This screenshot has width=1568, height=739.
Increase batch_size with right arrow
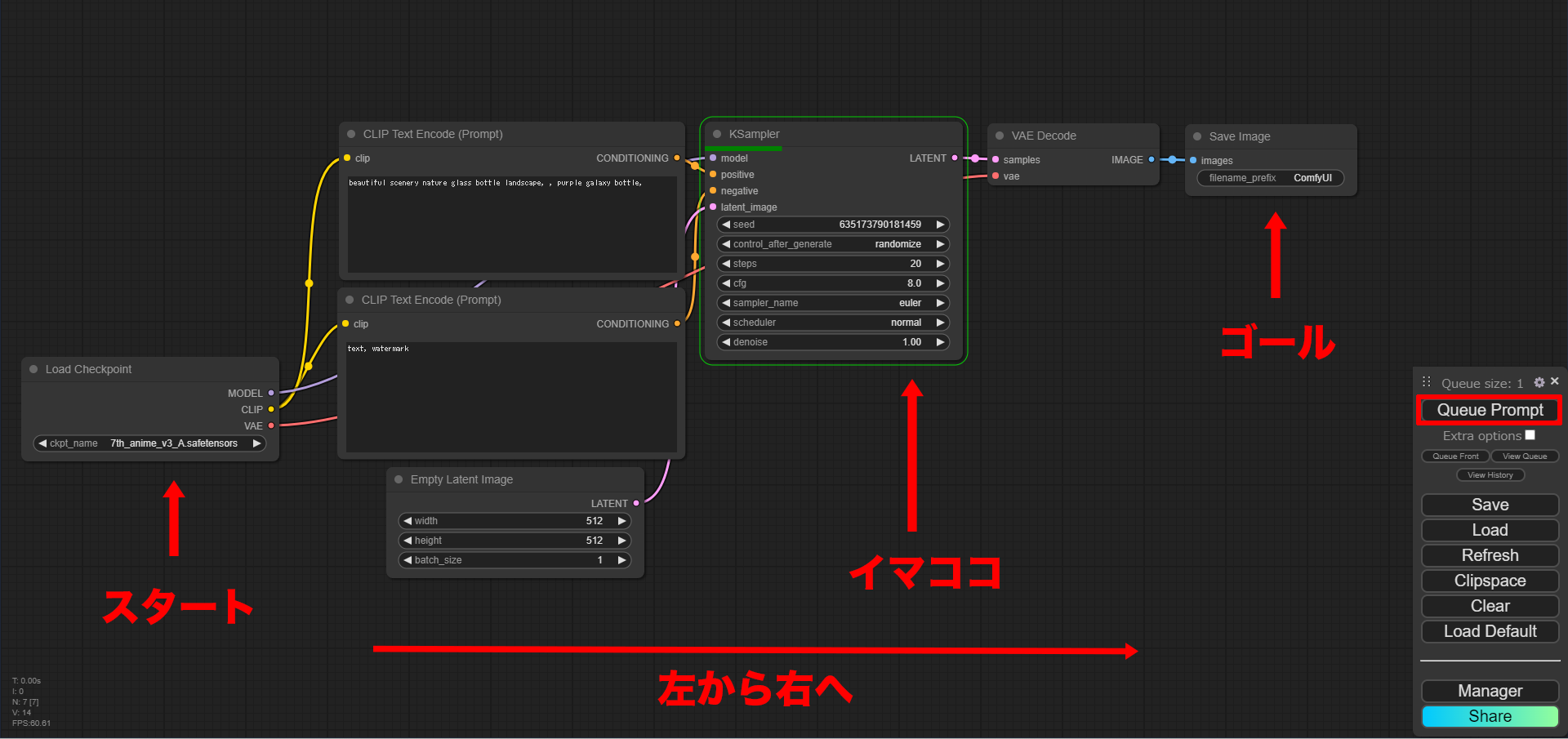point(622,560)
